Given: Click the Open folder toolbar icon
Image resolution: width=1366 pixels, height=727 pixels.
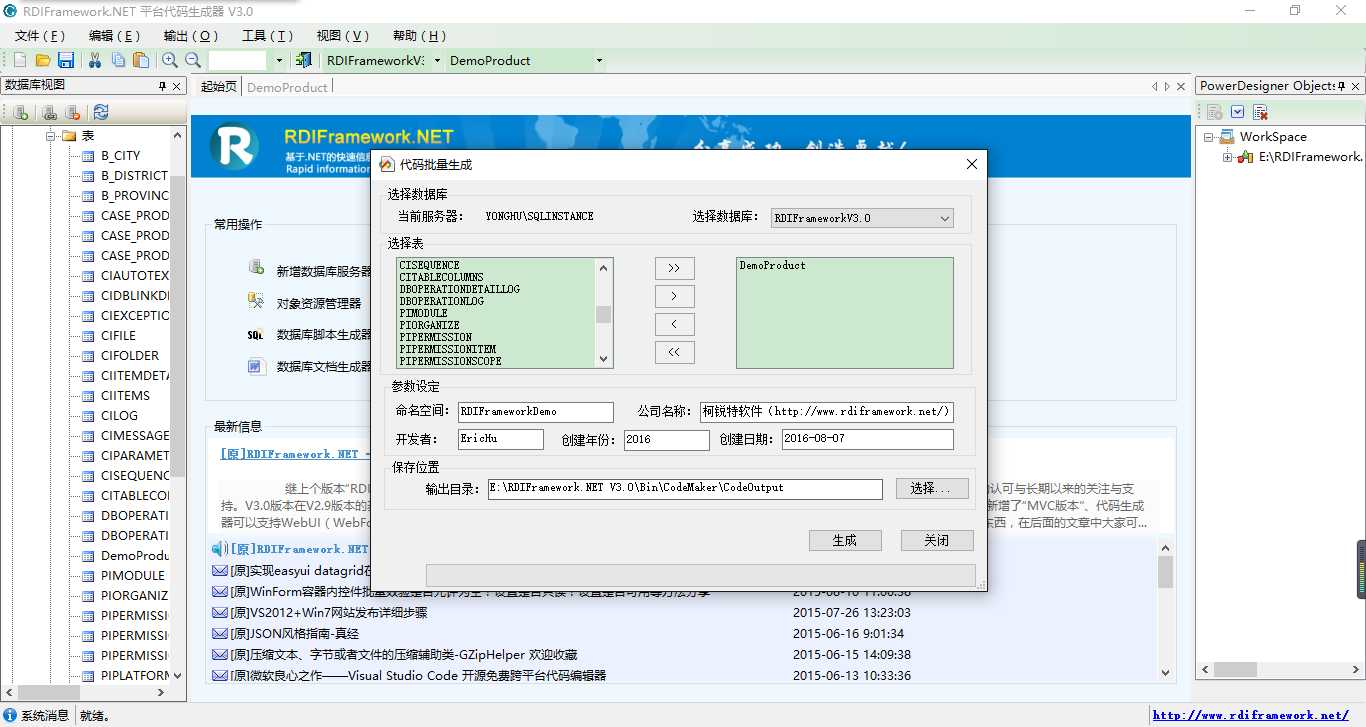Looking at the screenshot, I should coord(43,60).
